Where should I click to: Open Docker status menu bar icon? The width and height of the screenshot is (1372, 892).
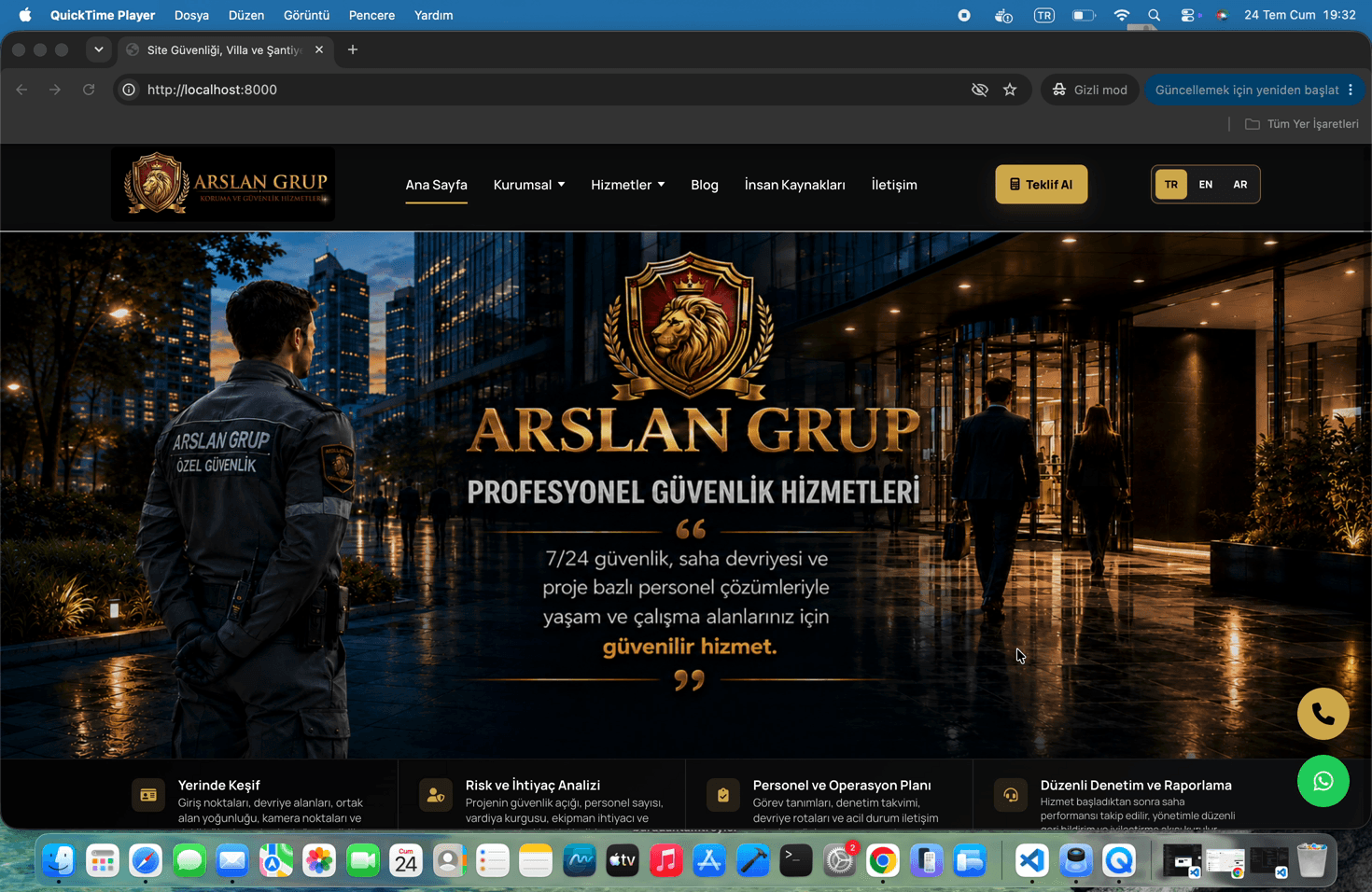tap(1003, 15)
